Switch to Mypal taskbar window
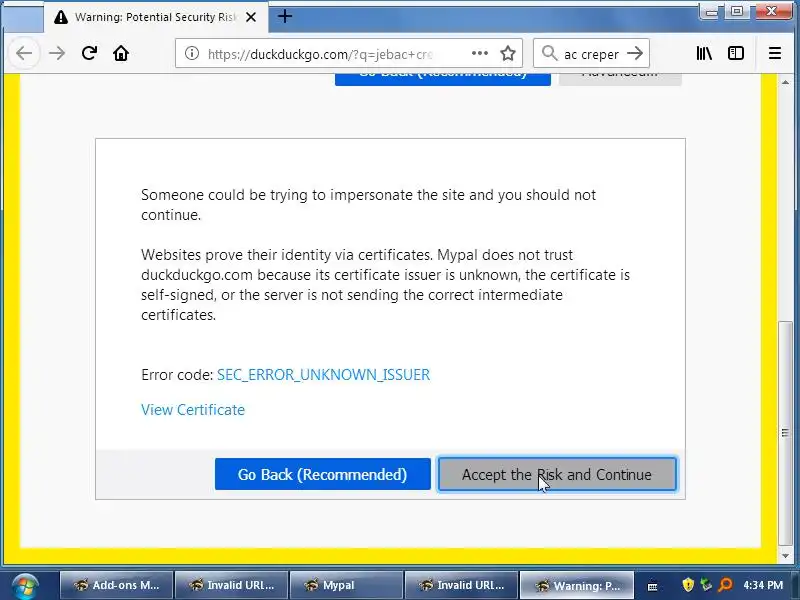The width and height of the screenshot is (800, 600). click(346, 585)
